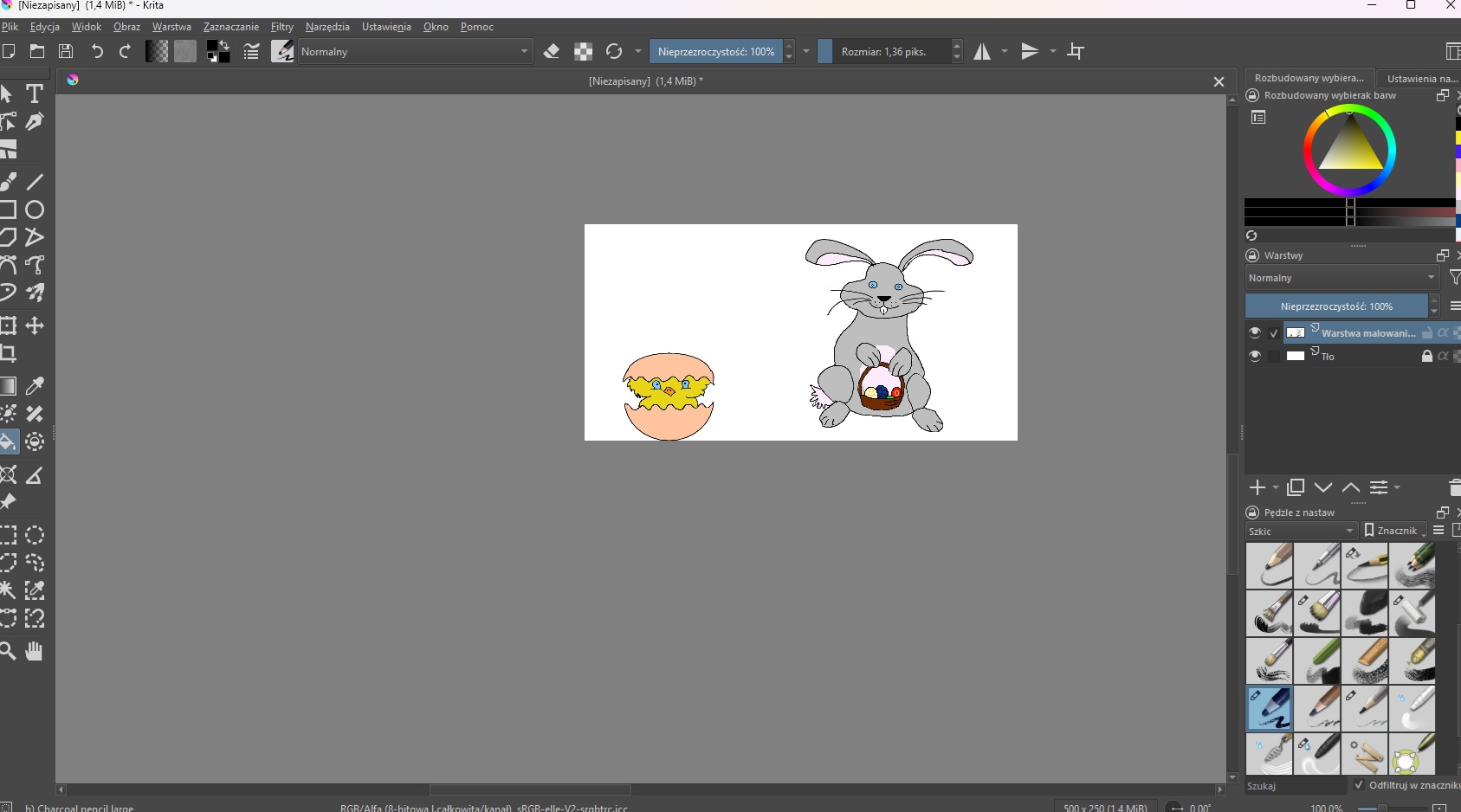Viewport: 1461px width, 812px height.
Task: Toggle eraser mode in toolbar
Action: coord(552,52)
